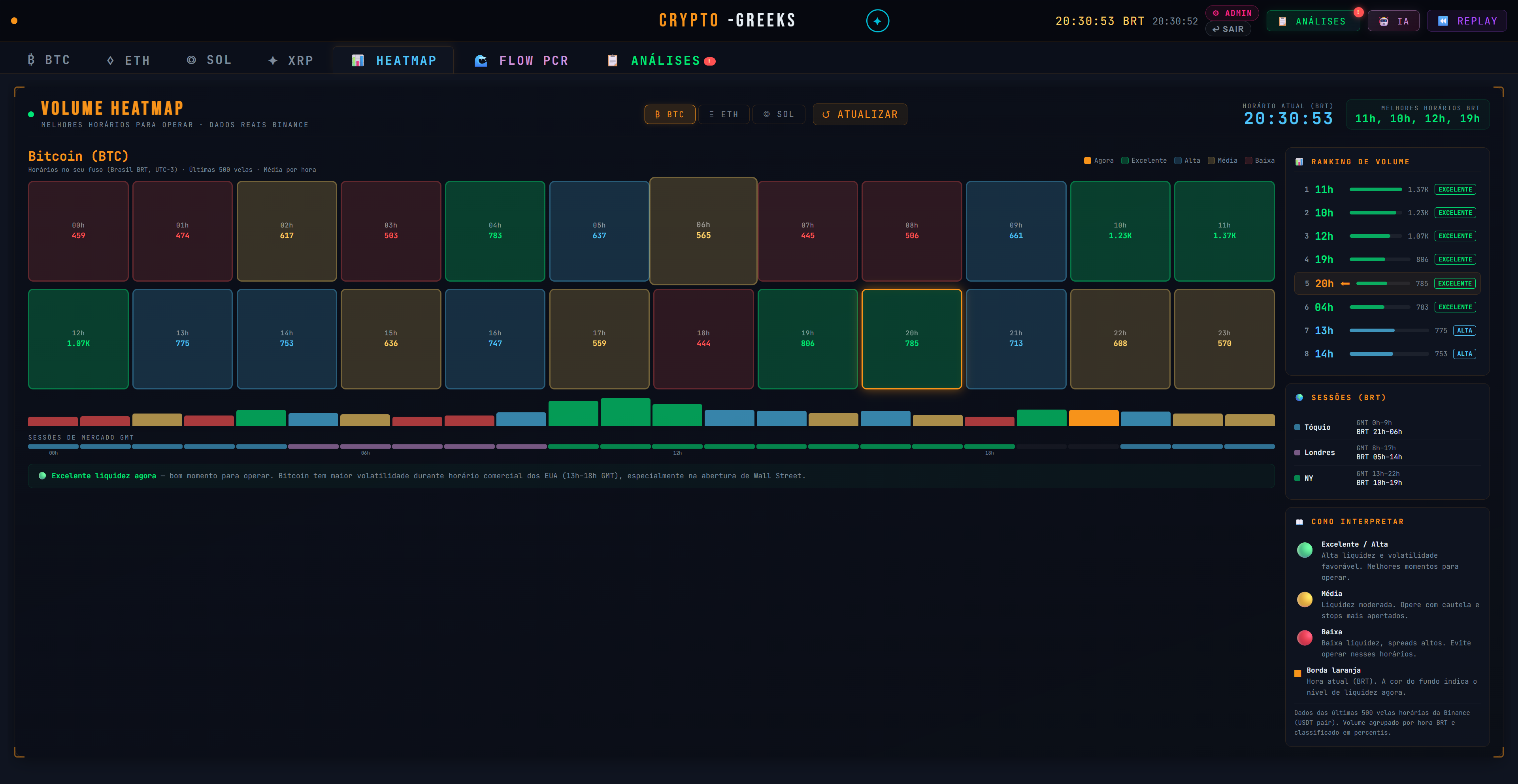
Task: Click the EXCELENTE badge in the 12h row
Action: pyautogui.click(x=1454, y=236)
